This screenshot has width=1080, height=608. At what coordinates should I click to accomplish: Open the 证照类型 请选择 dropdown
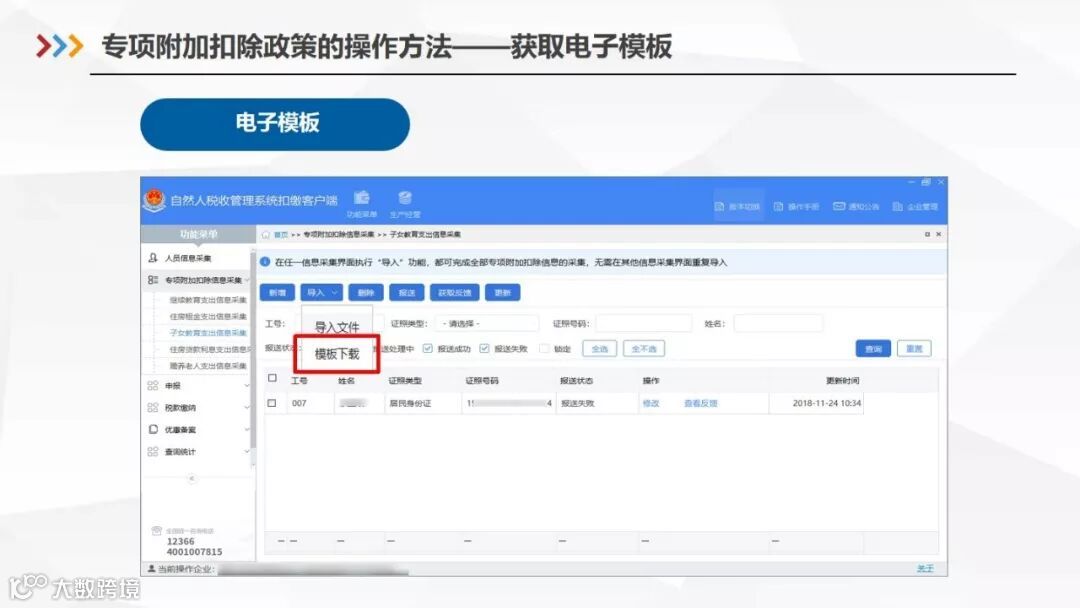coord(488,324)
